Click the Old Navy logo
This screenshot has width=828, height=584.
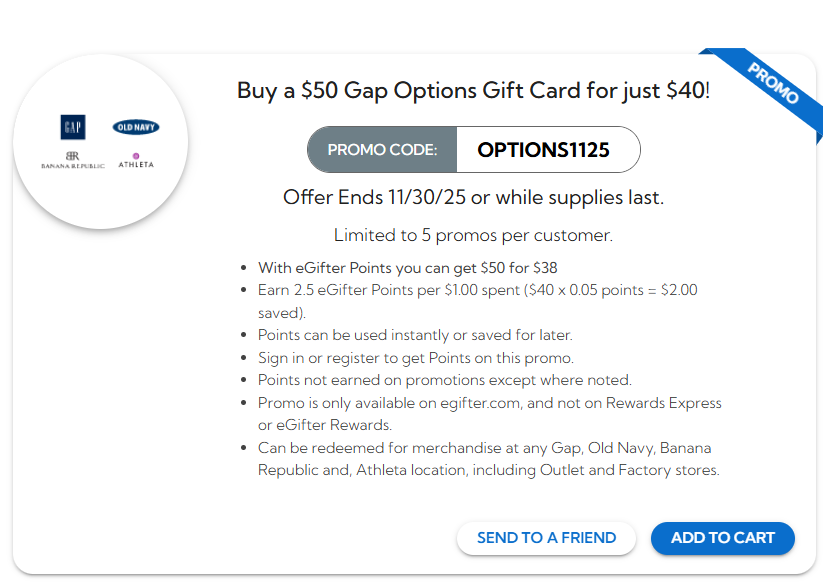tap(136, 127)
